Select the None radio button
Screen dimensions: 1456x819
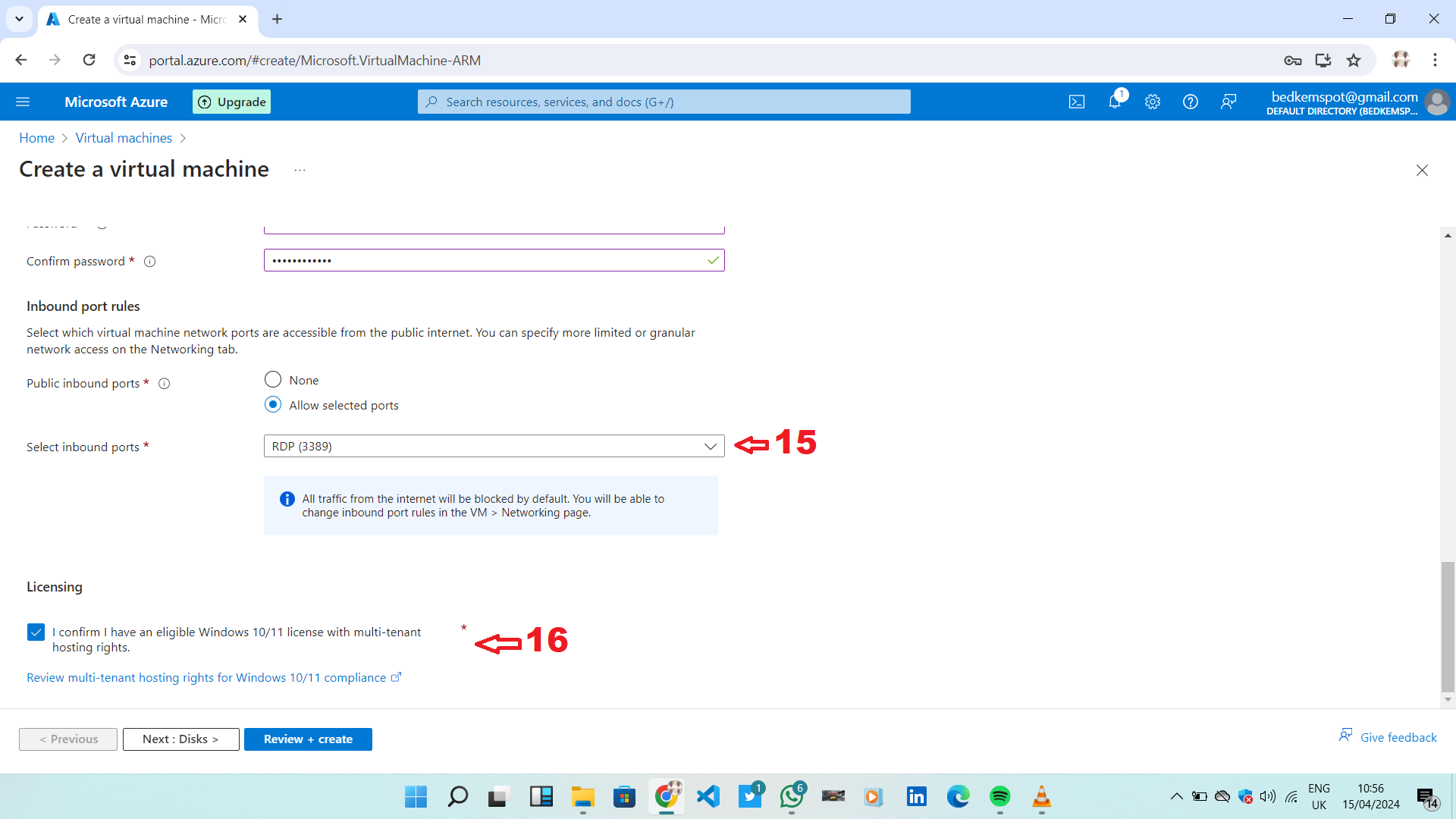click(x=273, y=379)
